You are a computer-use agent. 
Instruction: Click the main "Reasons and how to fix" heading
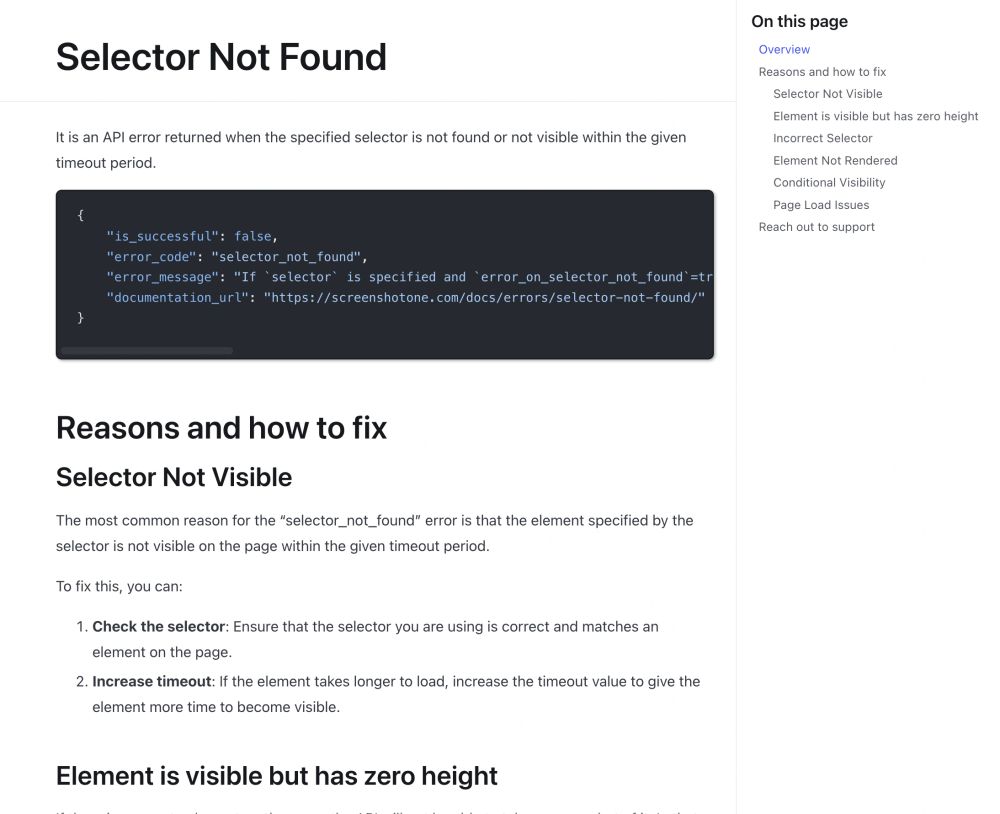pyautogui.click(x=221, y=428)
